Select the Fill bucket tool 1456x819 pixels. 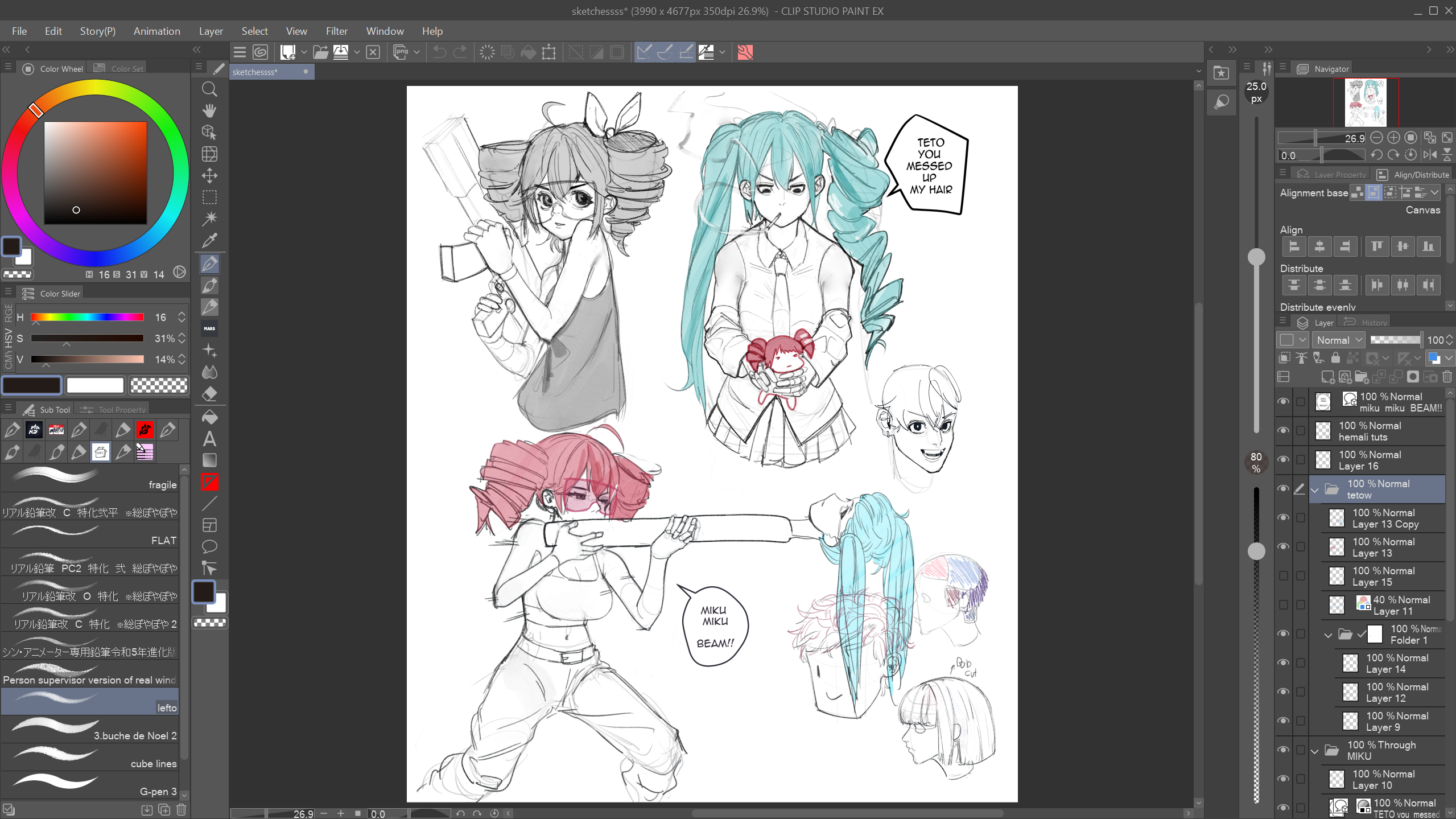[209, 417]
